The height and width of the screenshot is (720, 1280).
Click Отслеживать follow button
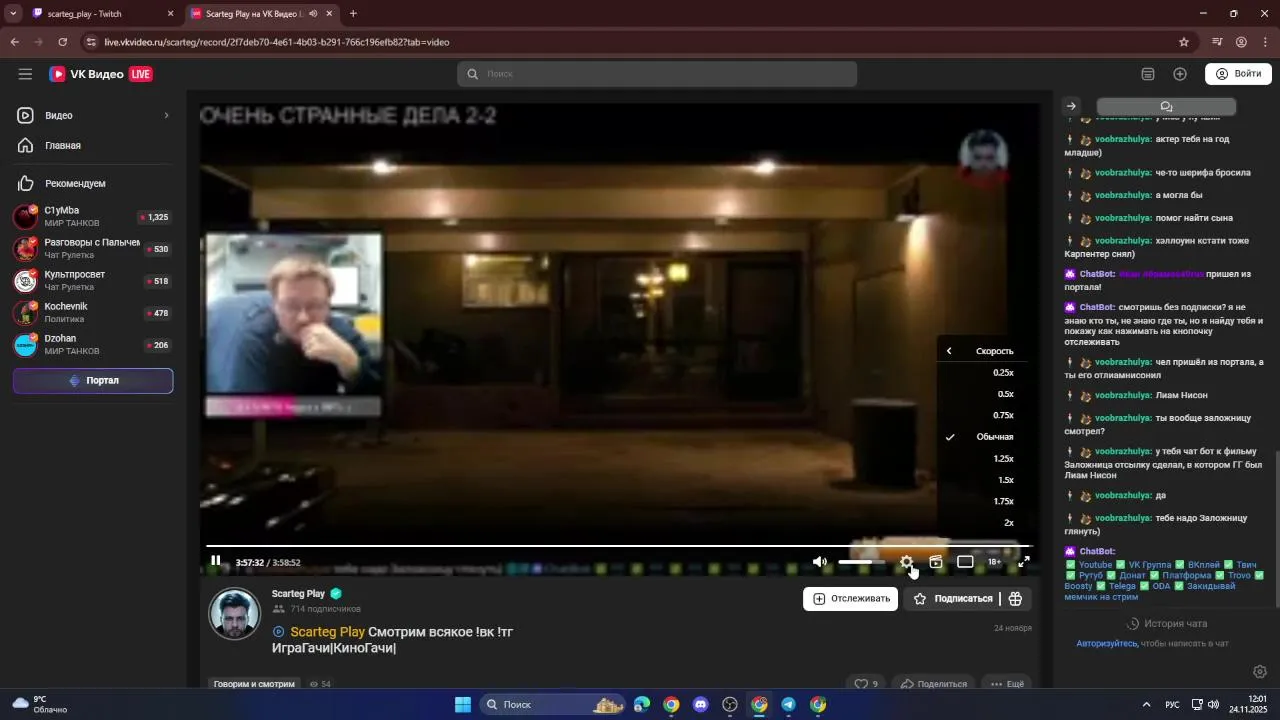click(851, 599)
